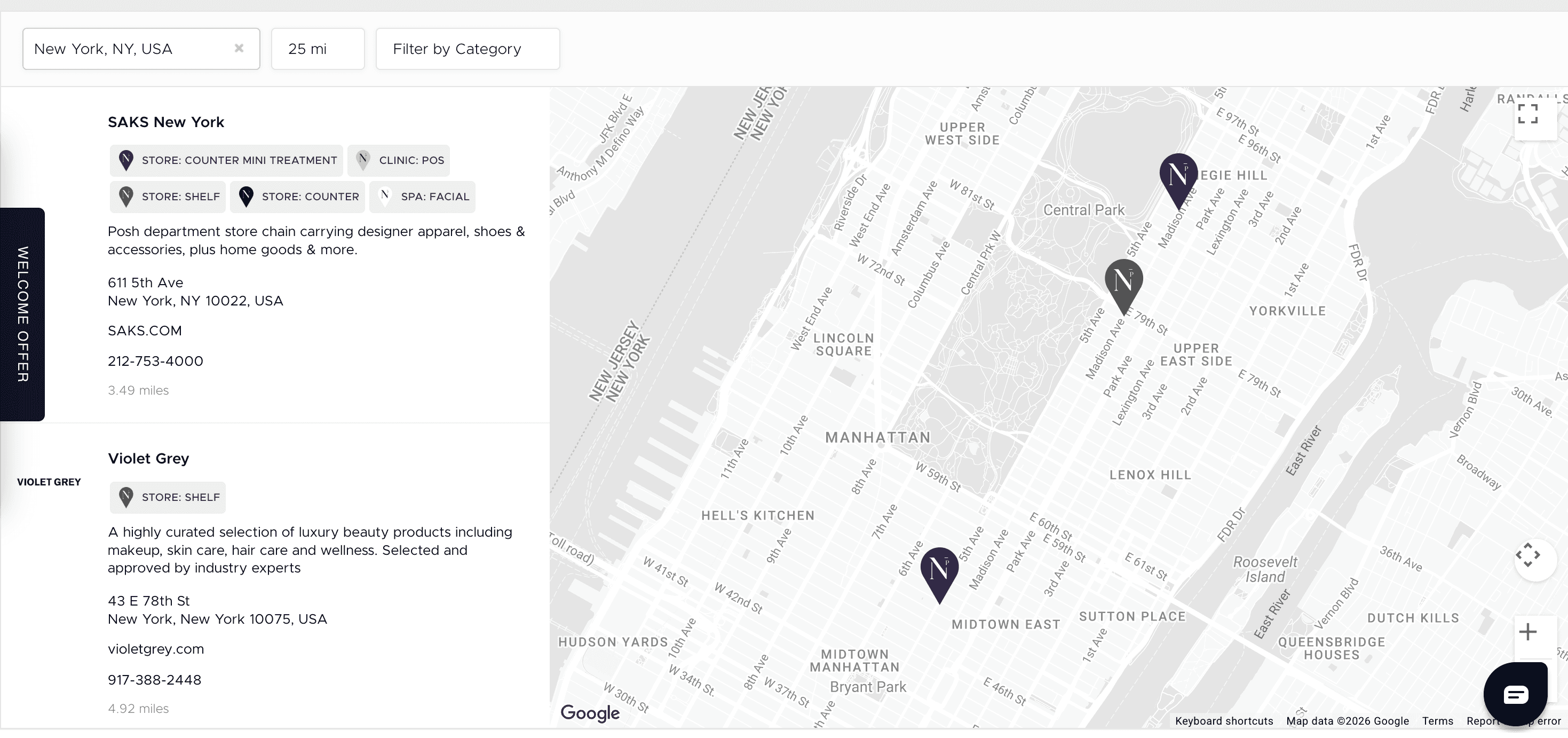Click the Store: Counter Mini Treatment tag
The width and height of the screenshot is (1568, 738).
click(x=226, y=160)
